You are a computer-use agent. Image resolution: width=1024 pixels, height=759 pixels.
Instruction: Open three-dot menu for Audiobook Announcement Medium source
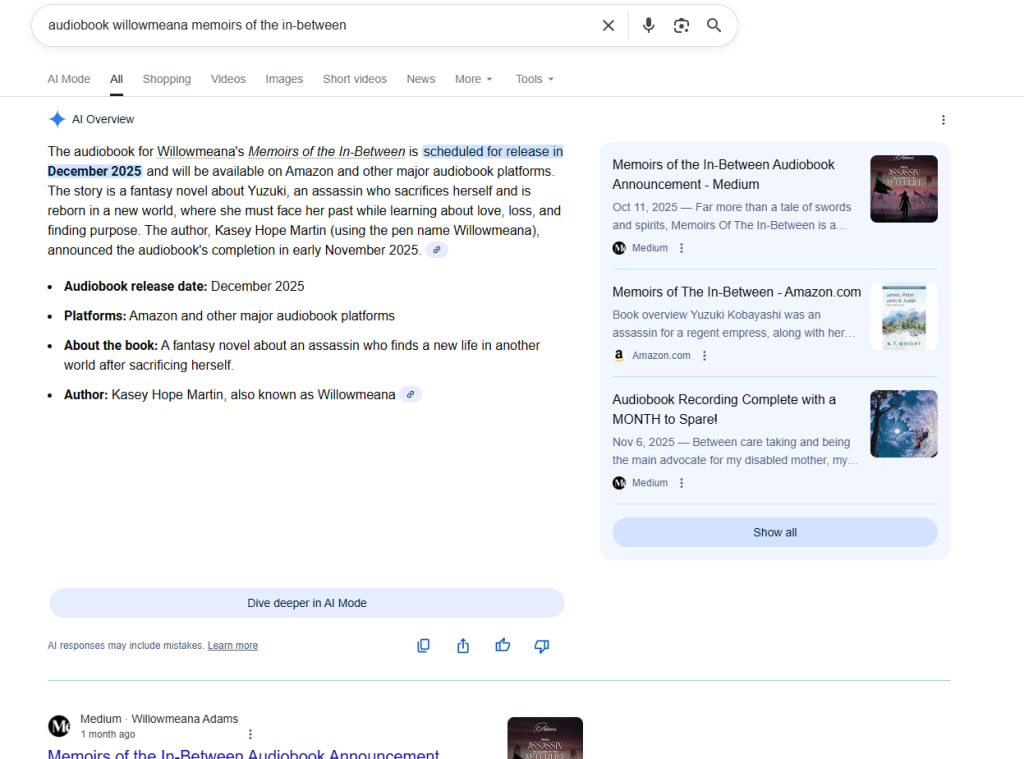click(x=681, y=248)
